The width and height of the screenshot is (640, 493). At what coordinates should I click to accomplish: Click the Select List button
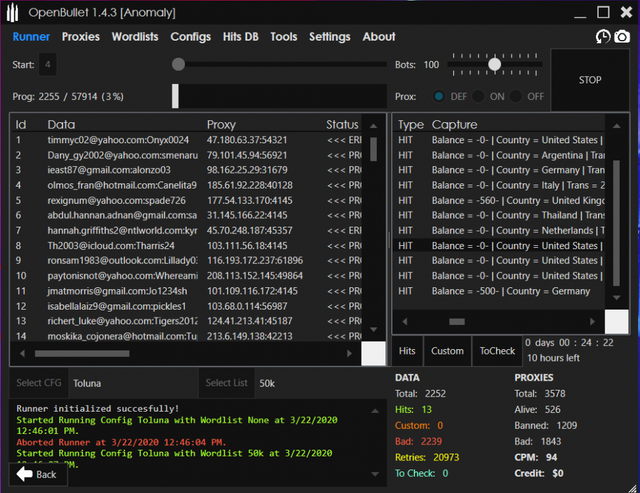(x=227, y=383)
